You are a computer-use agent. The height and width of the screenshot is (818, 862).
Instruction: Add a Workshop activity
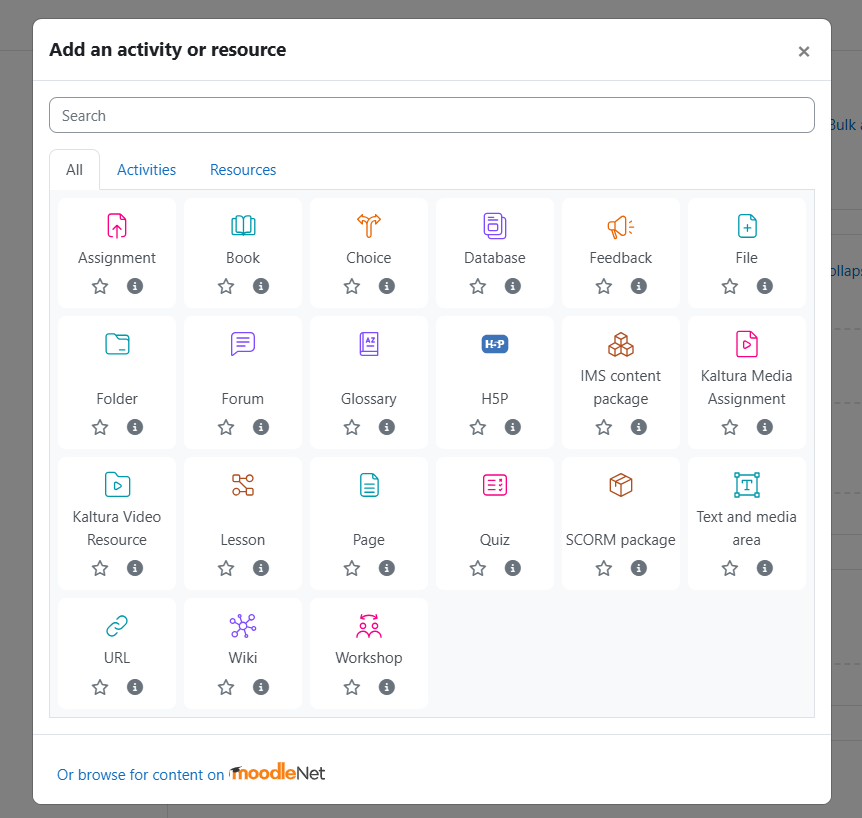tap(369, 626)
